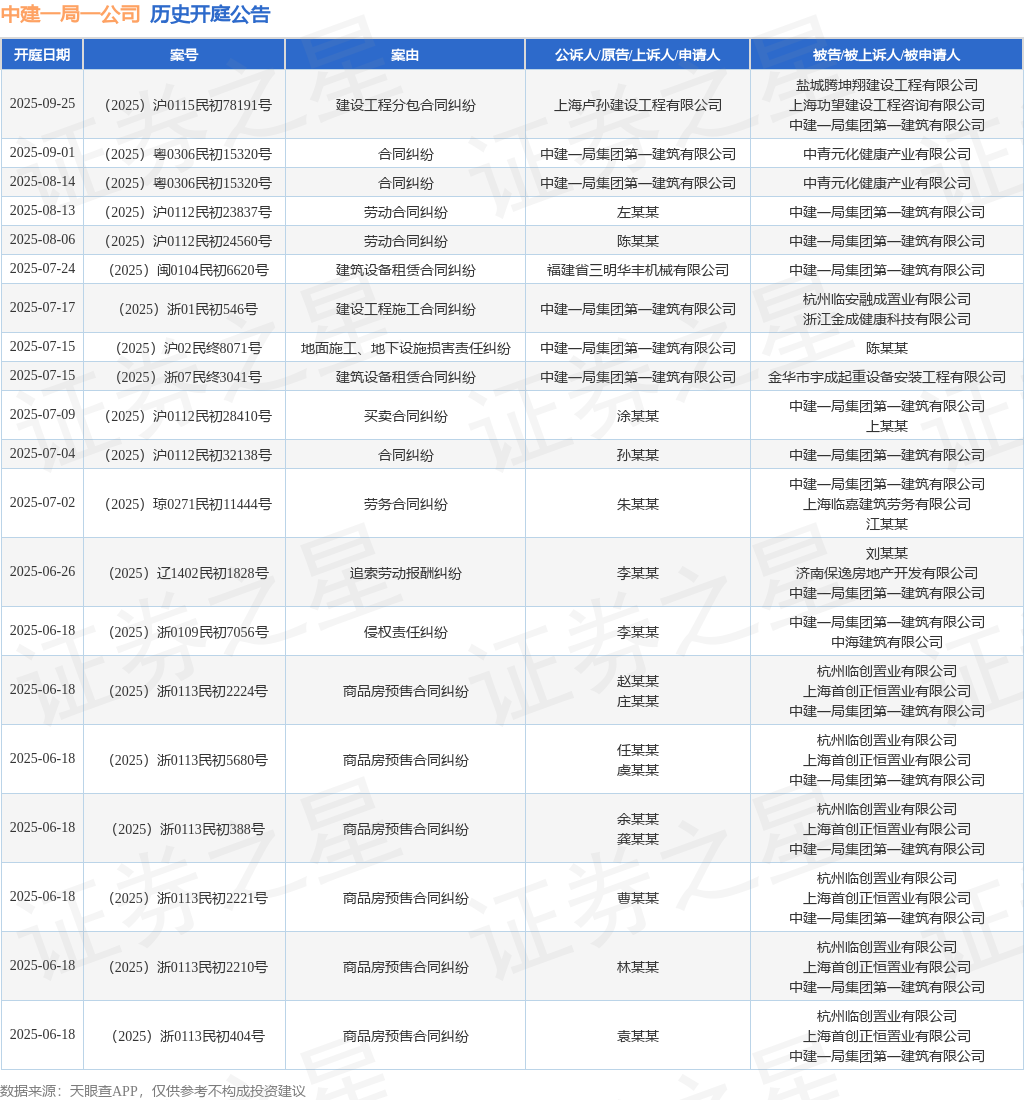The width and height of the screenshot is (1024, 1100).
Task: Click defendant 江某某
Action: point(887,524)
